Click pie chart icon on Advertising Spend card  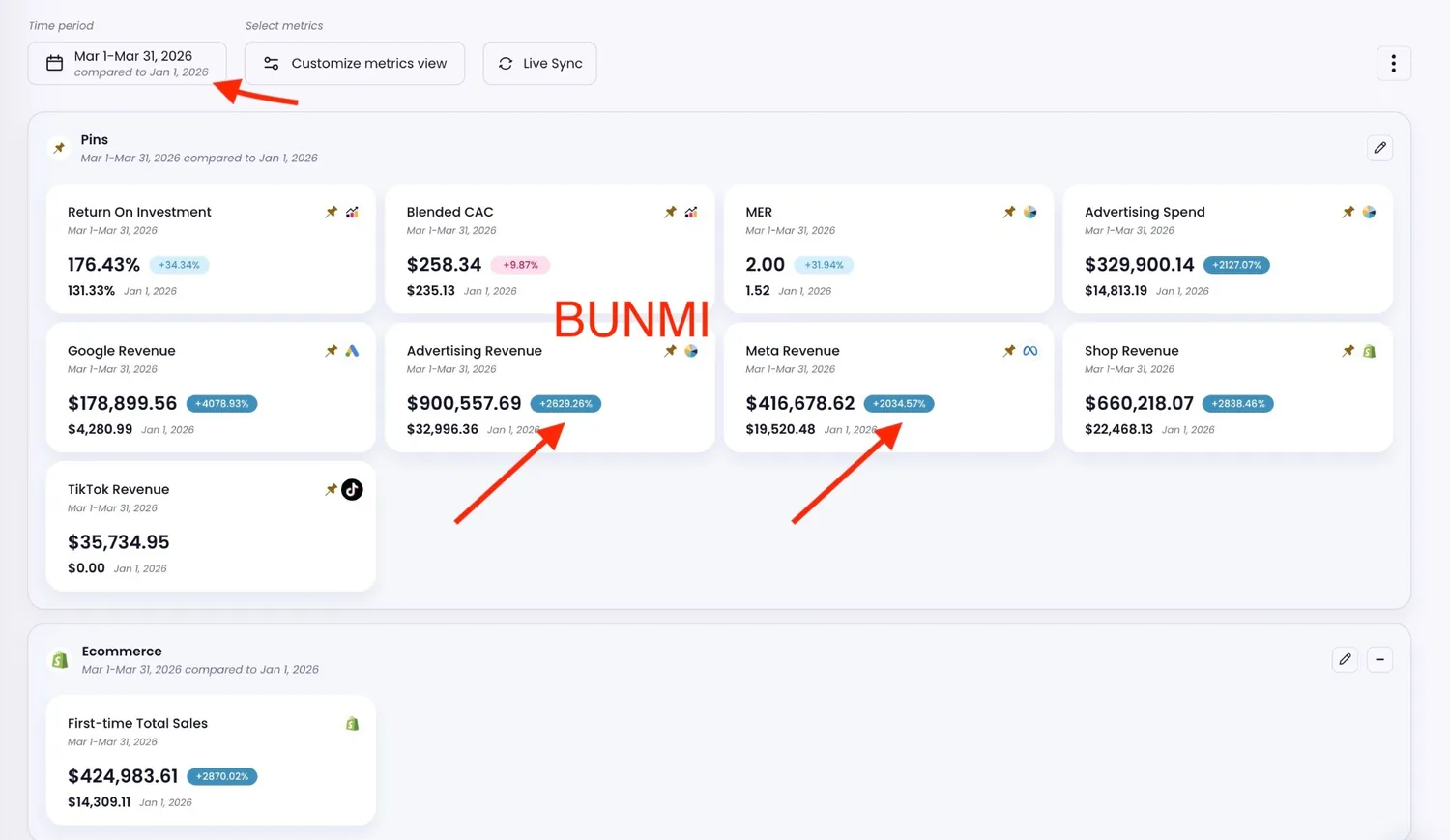(x=1369, y=212)
